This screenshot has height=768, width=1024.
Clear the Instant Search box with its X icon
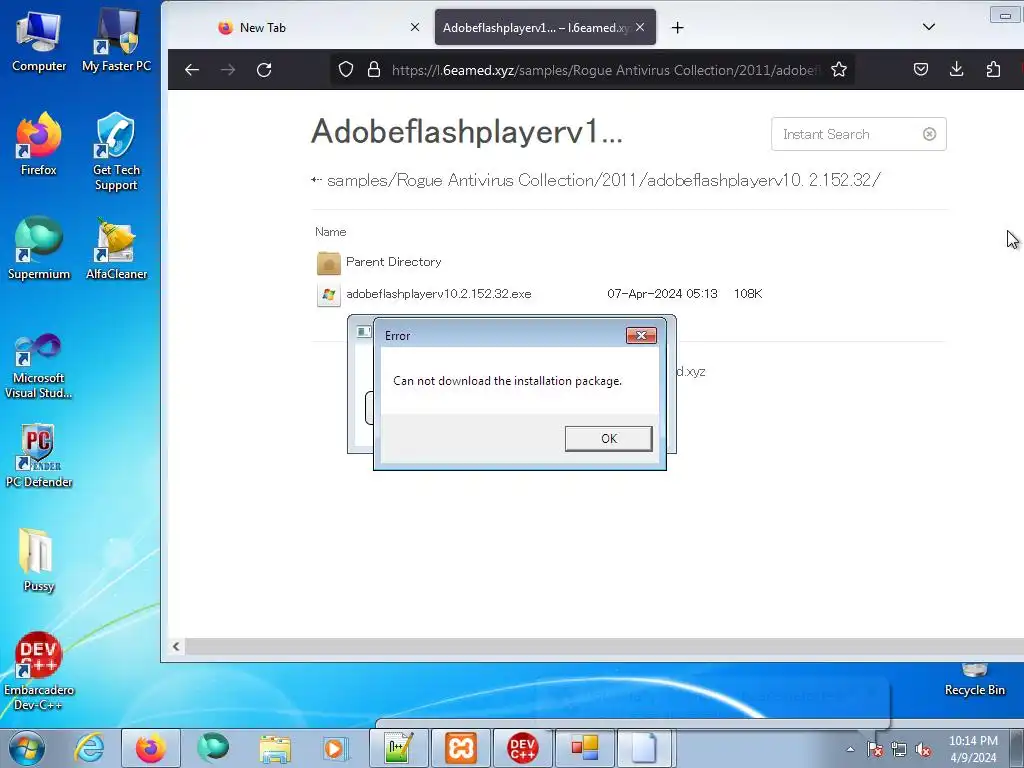tap(929, 134)
